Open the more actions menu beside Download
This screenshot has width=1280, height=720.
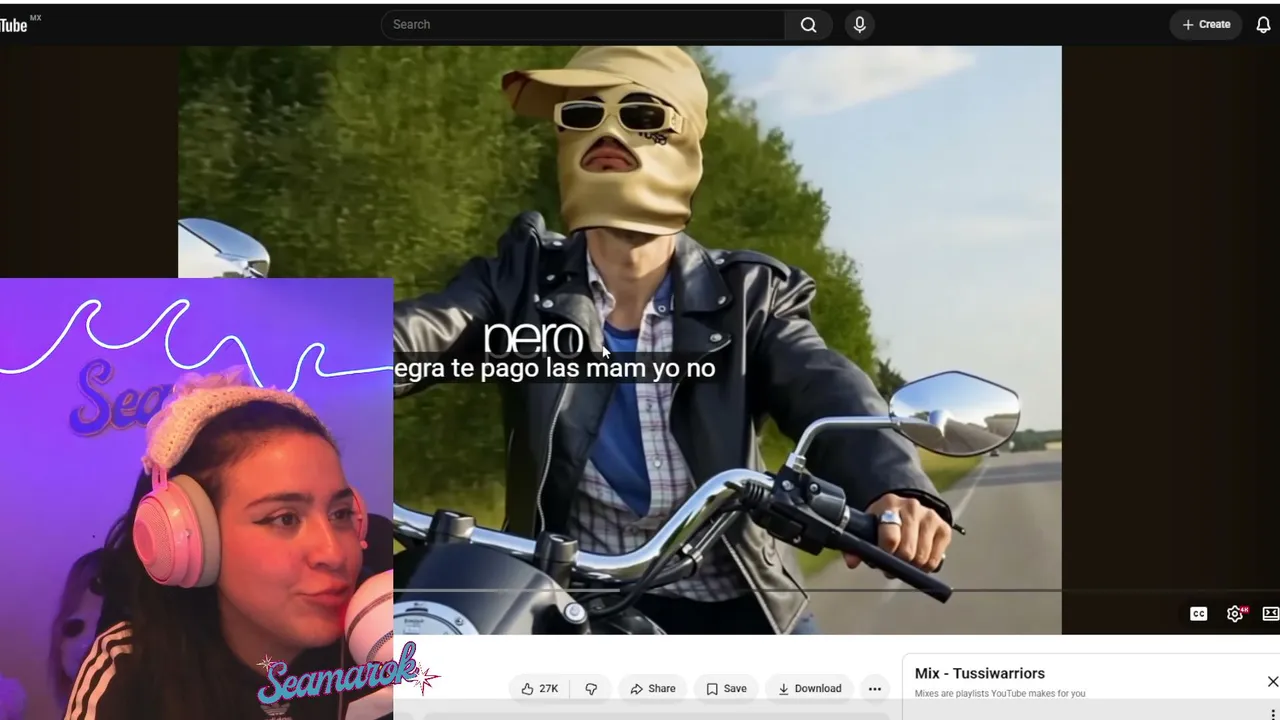[875, 689]
